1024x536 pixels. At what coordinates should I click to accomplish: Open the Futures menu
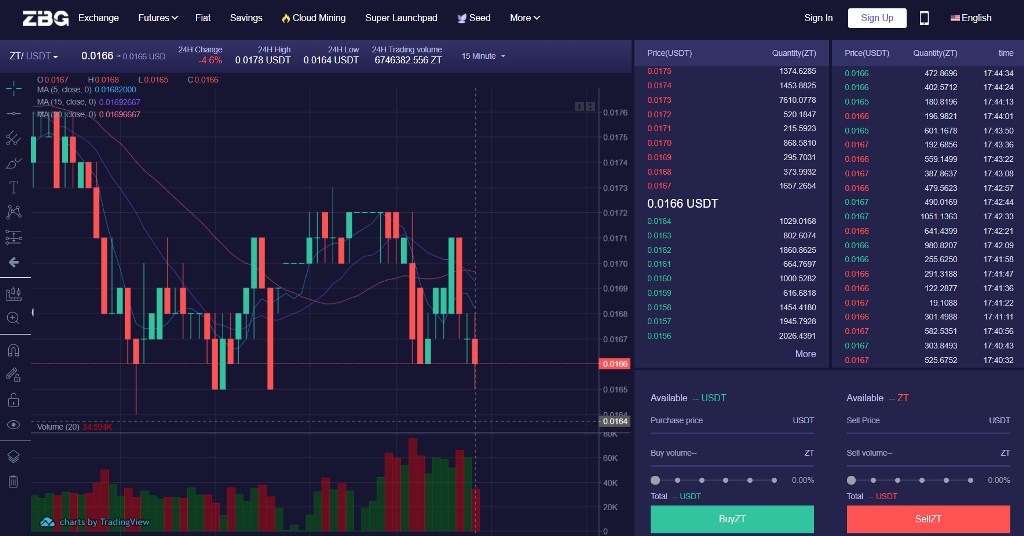click(x=157, y=18)
